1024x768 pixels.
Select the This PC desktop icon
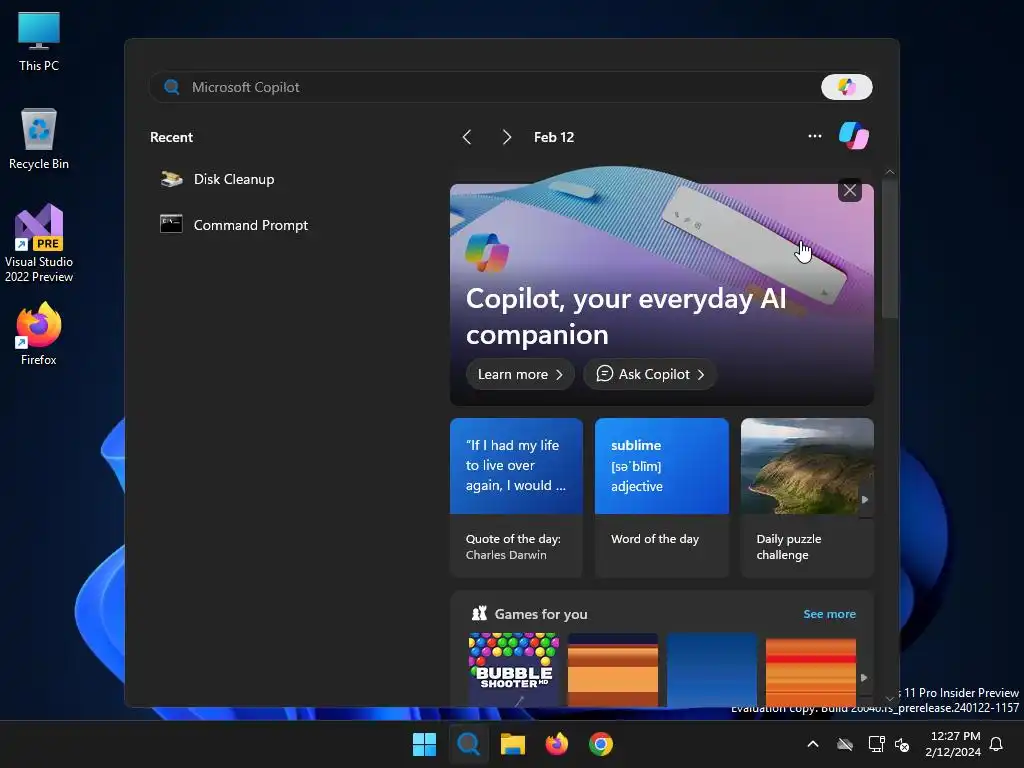39,42
